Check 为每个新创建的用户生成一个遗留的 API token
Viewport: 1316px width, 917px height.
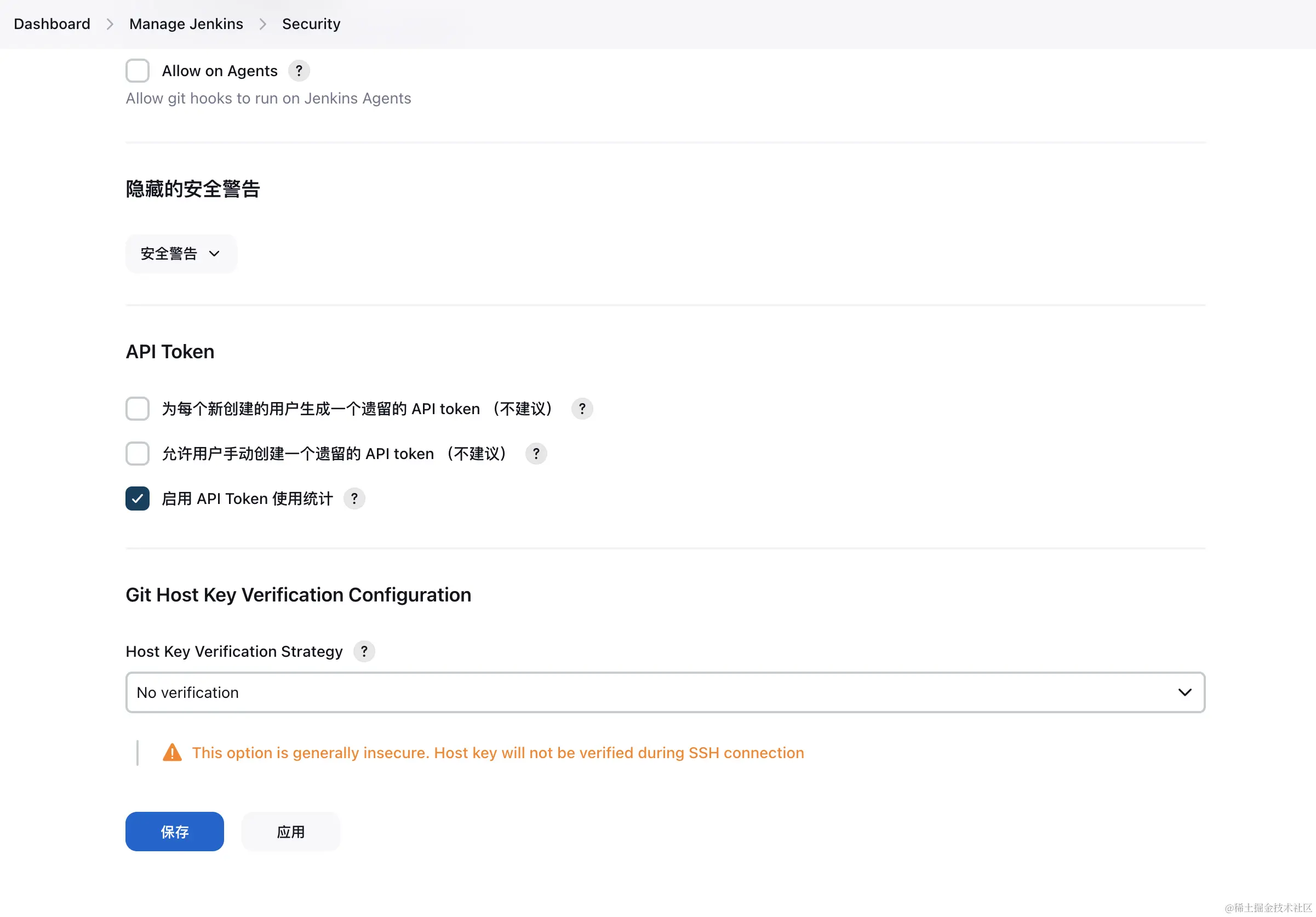click(137, 409)
